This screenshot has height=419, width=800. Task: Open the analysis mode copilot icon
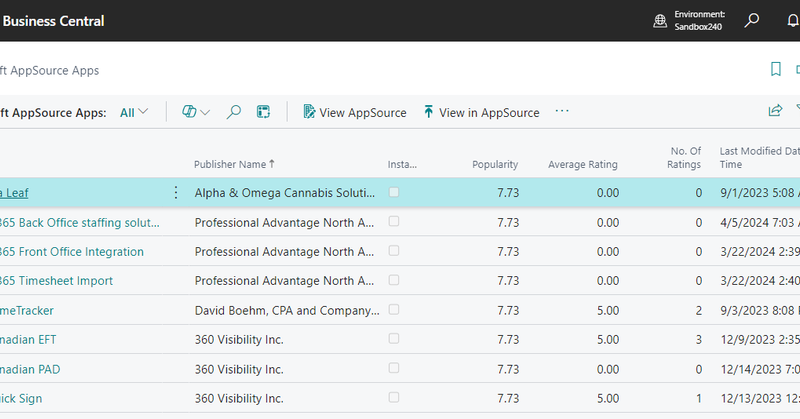pyautogui.click(x=189, y=112)
